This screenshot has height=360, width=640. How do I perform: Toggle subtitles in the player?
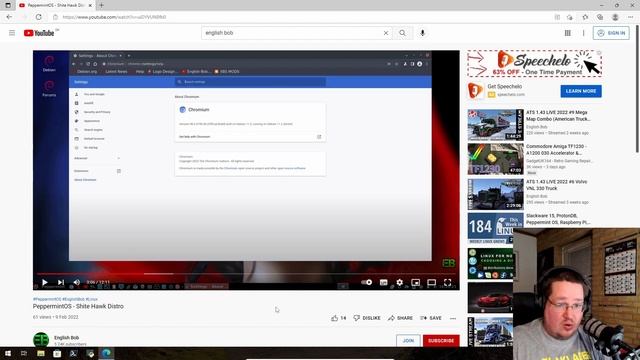383,282
